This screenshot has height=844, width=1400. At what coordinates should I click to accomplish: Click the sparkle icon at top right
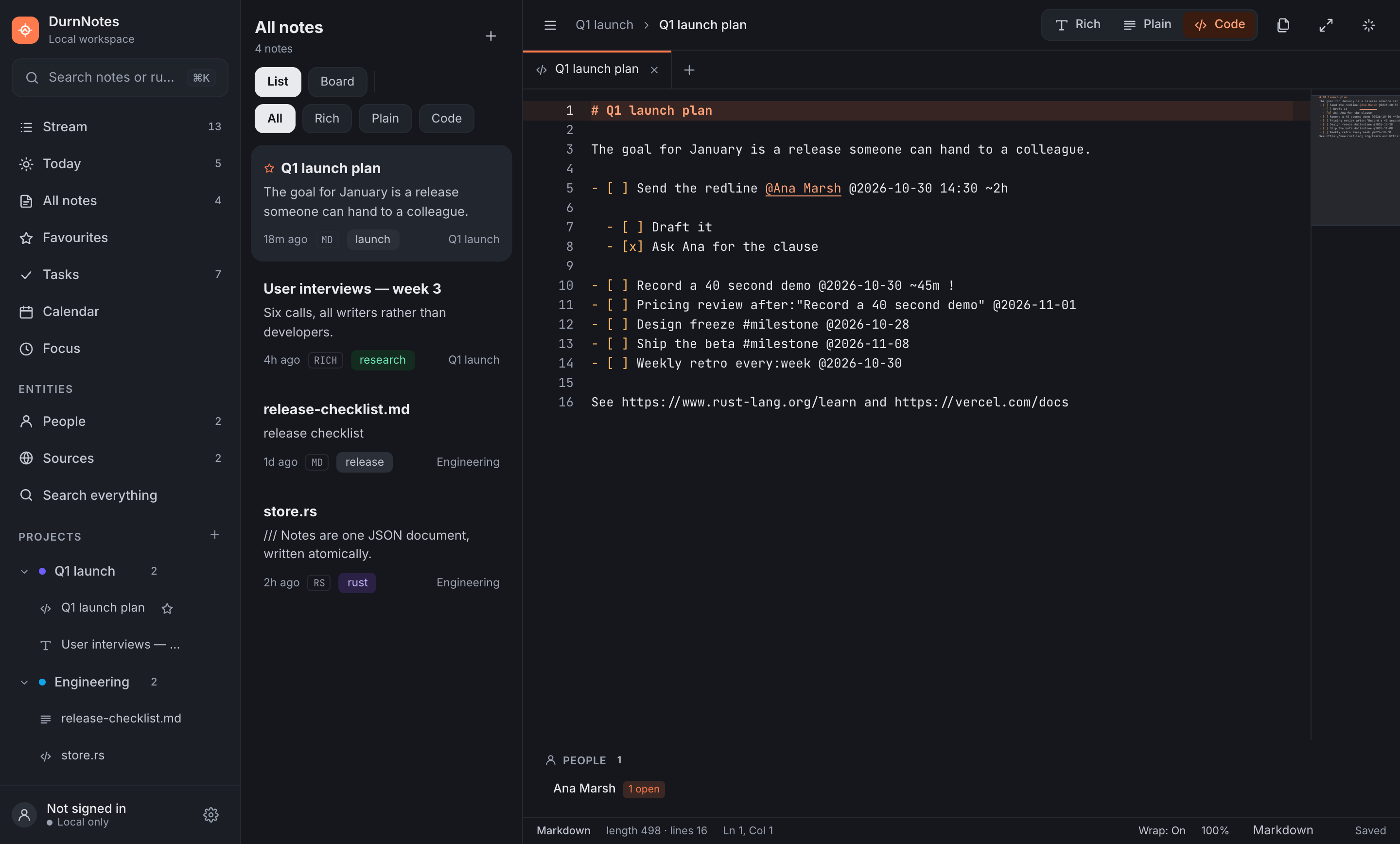[x=1369, y=25]
